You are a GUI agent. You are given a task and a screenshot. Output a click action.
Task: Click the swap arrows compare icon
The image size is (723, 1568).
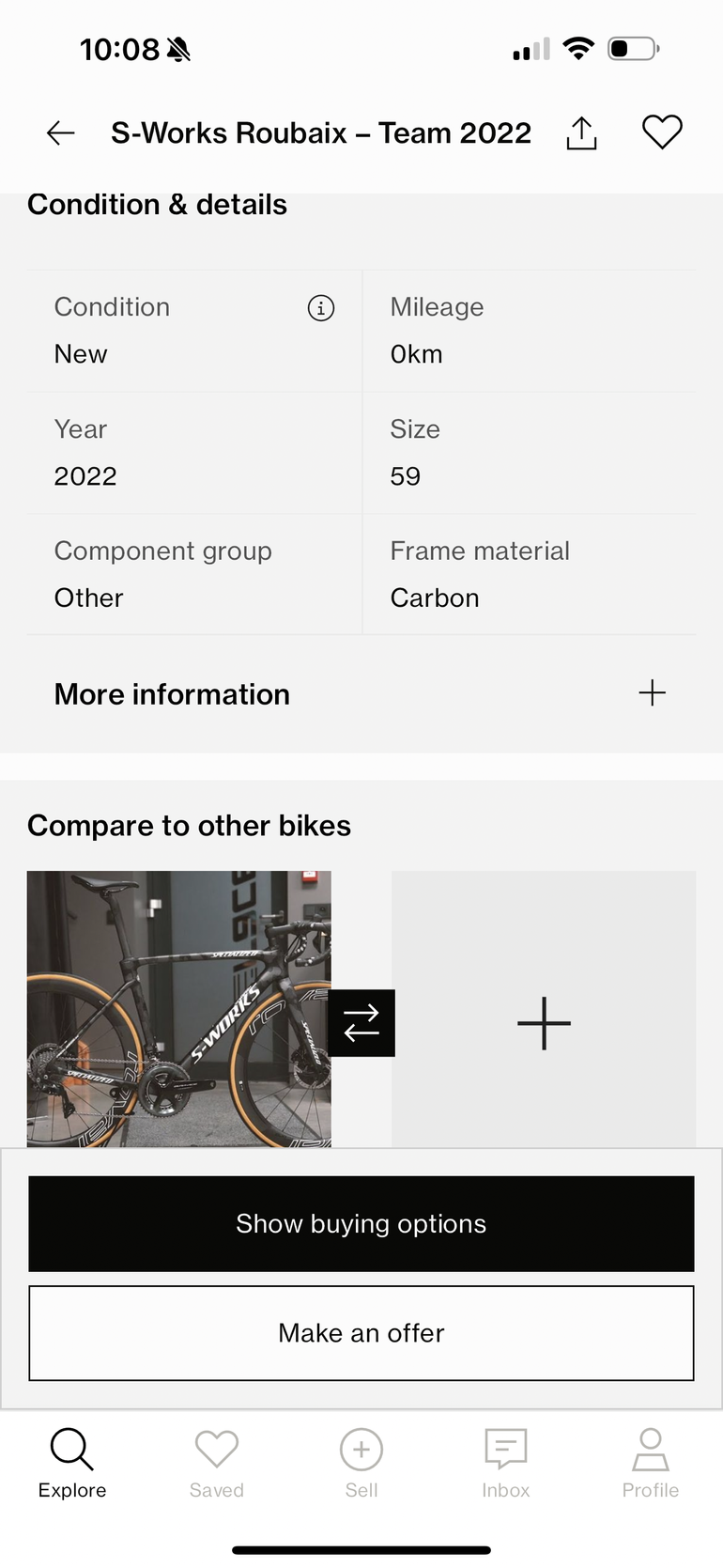pos(361,1023)
